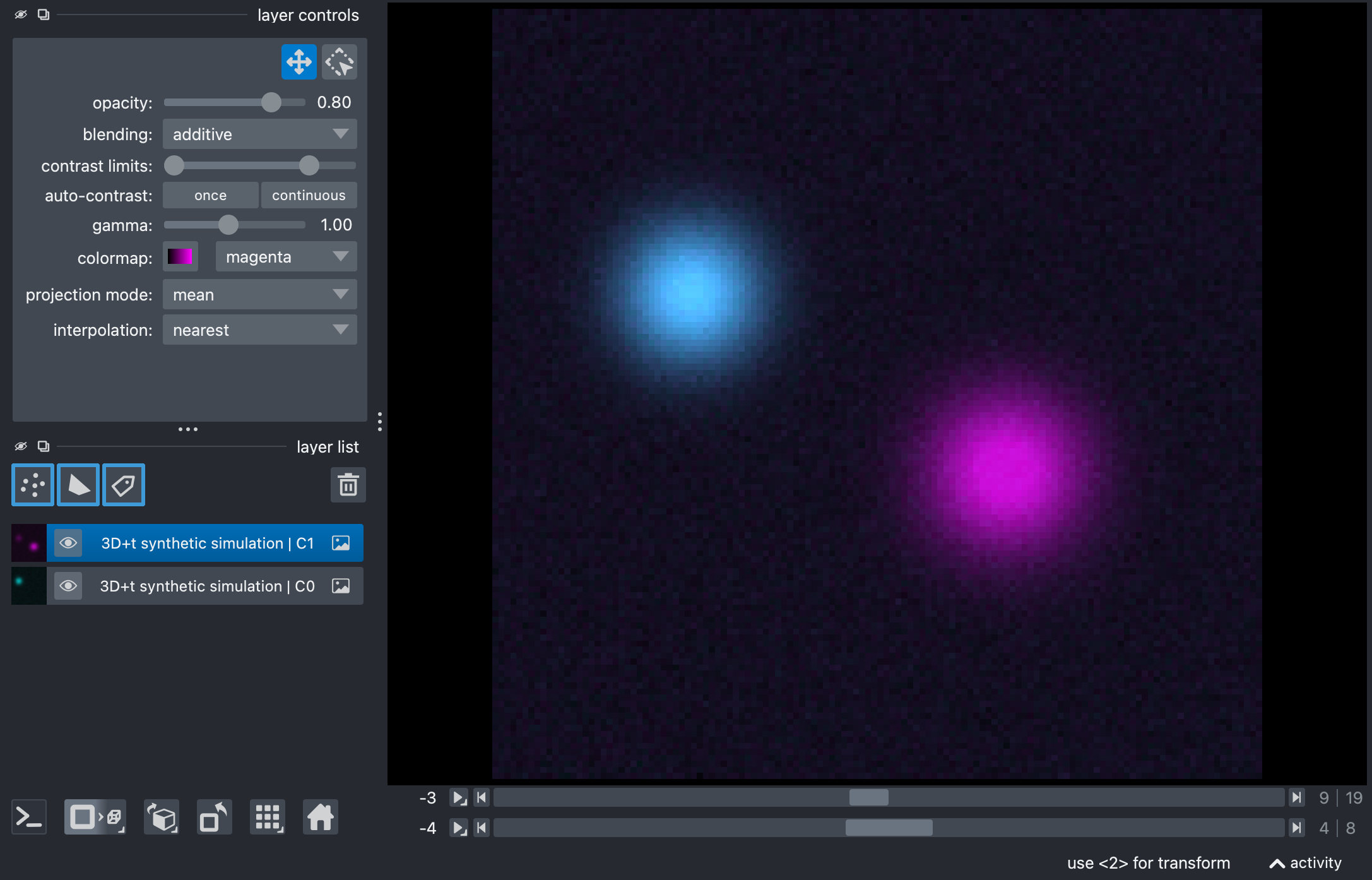
Task: Click the axis -3 label
Action: point(427,797)
